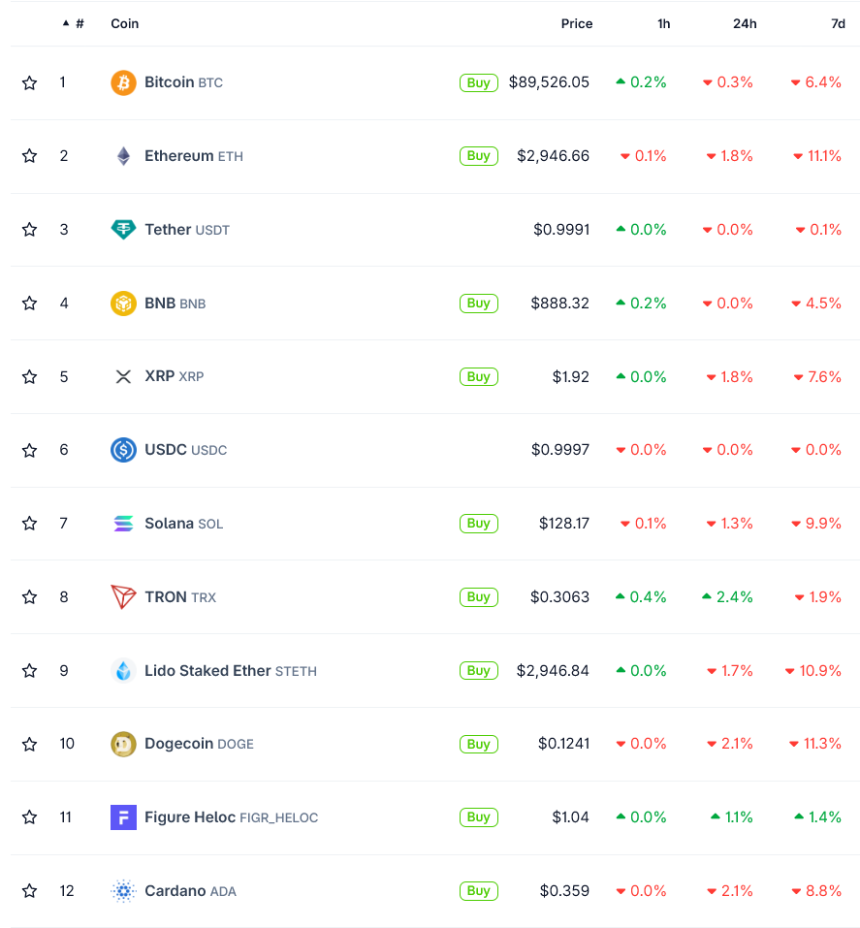Click the Bitcoin logo icon
The width and height of the screenshot is (860, 928).
tap(123, 83)
